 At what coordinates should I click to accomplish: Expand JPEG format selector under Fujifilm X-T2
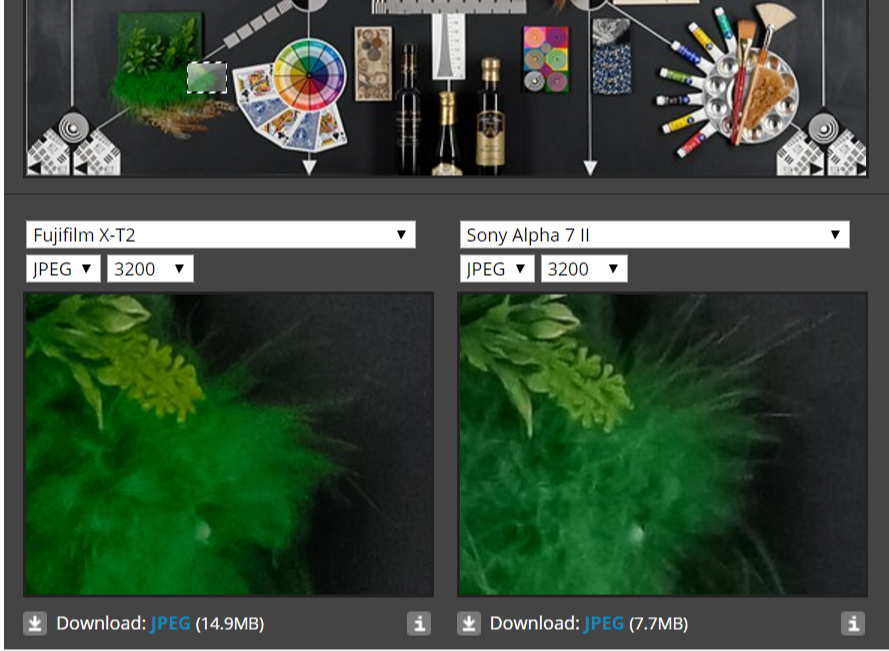63,269
